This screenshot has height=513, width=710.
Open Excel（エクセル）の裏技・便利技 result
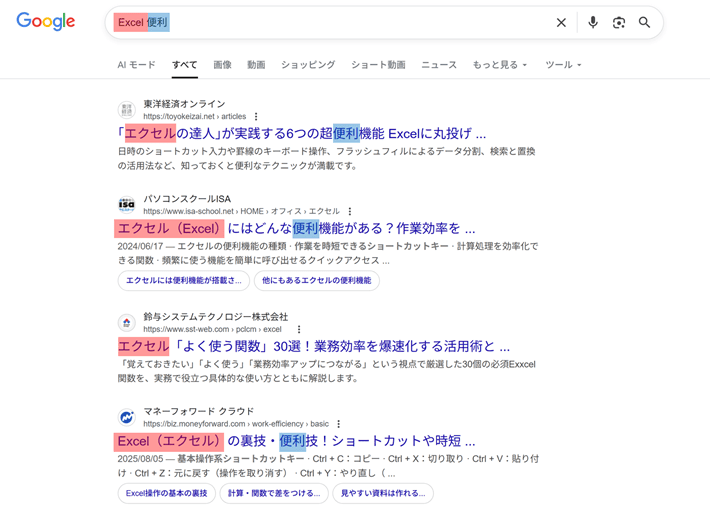pyautogui.click(x=296, y=441)
